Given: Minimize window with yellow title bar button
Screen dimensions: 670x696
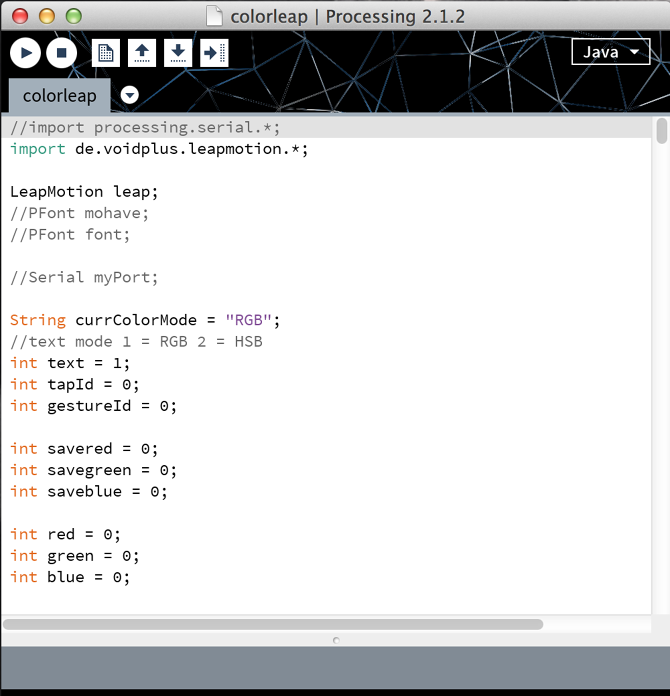Looking at the screenshot, I should [x=46, y=17].
